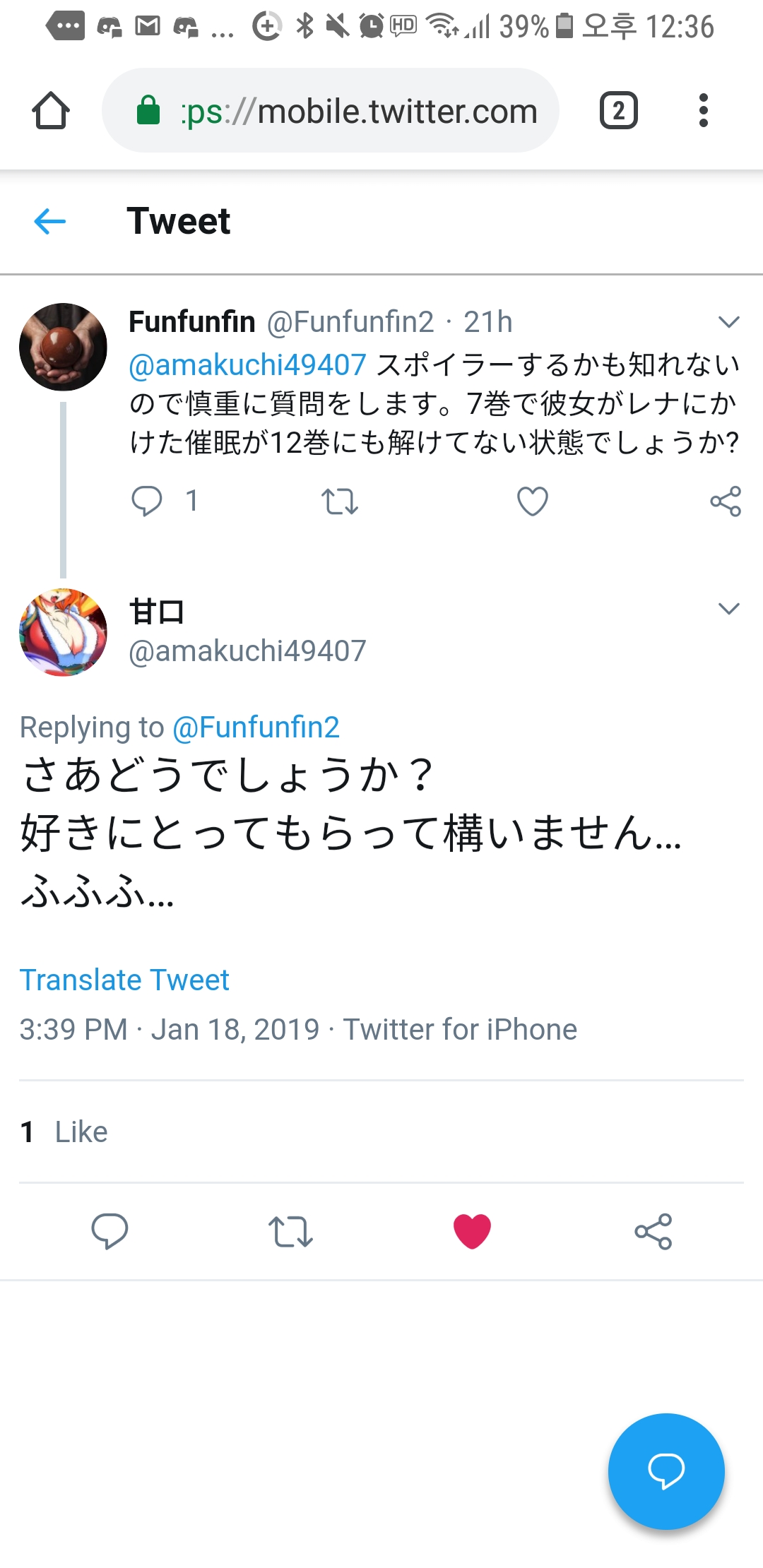Toggle retweet on the main tweet
This screenshot has height=1568, width=763.
tap(290, 1231)
